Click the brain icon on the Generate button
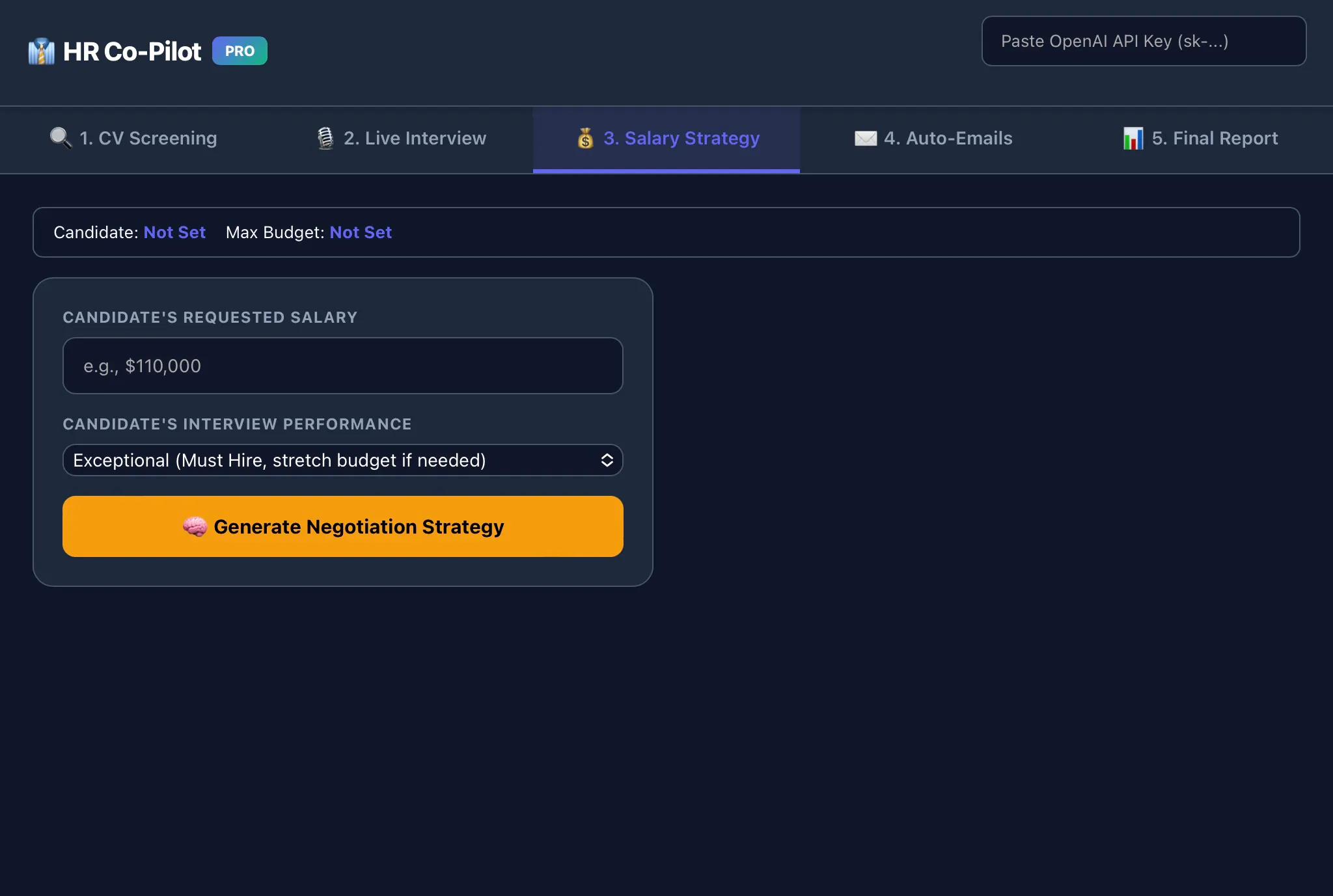Viewport: 1333px width, 896px height. click(x=195, y=526)
